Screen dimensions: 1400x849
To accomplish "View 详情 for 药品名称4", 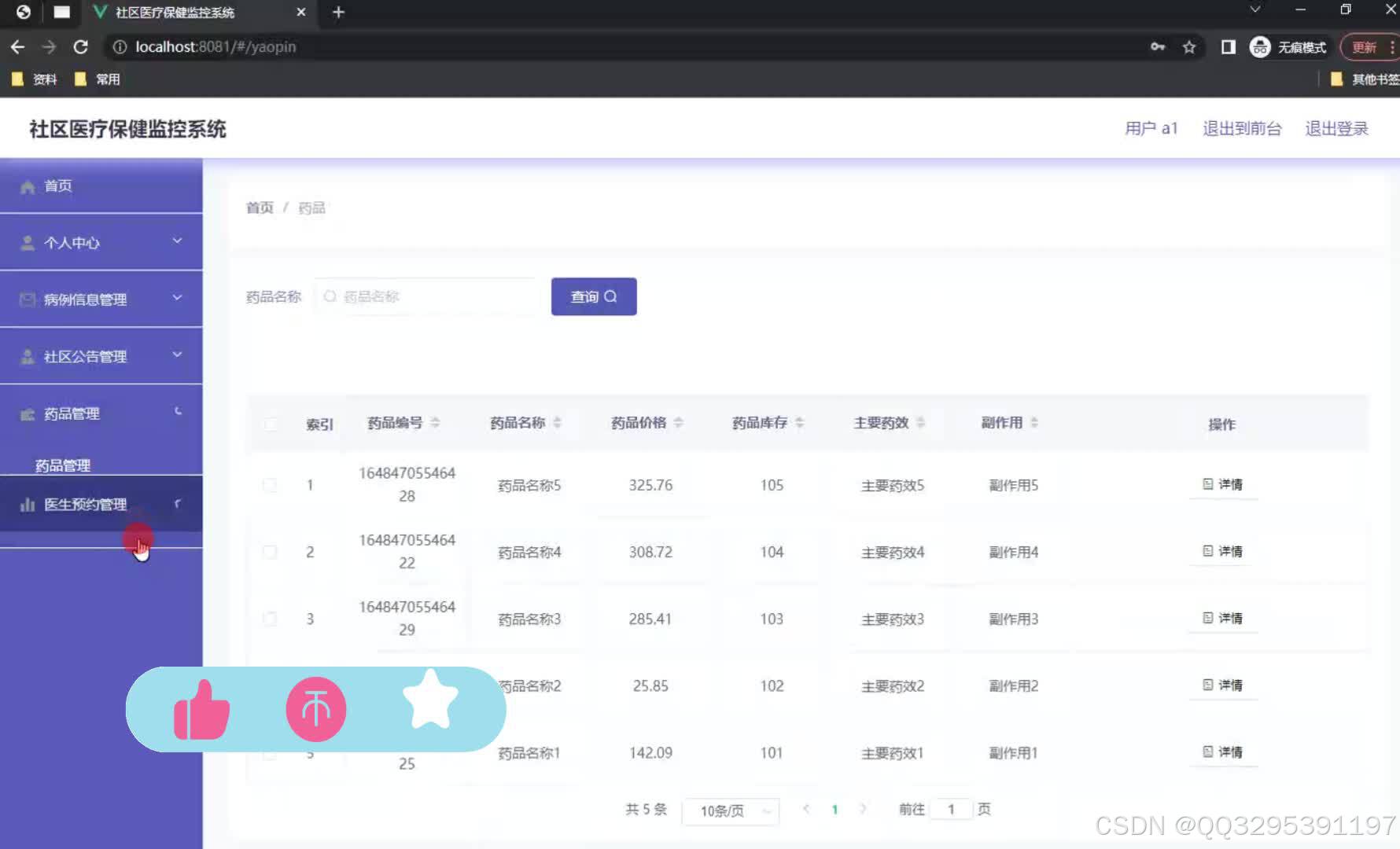I will (x=1223, y=551).
